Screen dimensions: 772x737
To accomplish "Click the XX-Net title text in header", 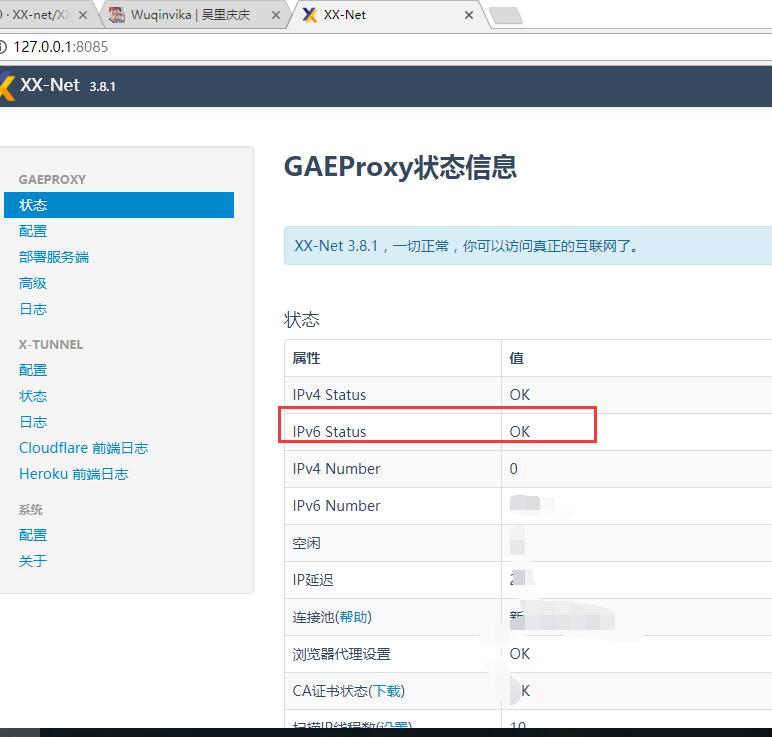I will (50, 85).
